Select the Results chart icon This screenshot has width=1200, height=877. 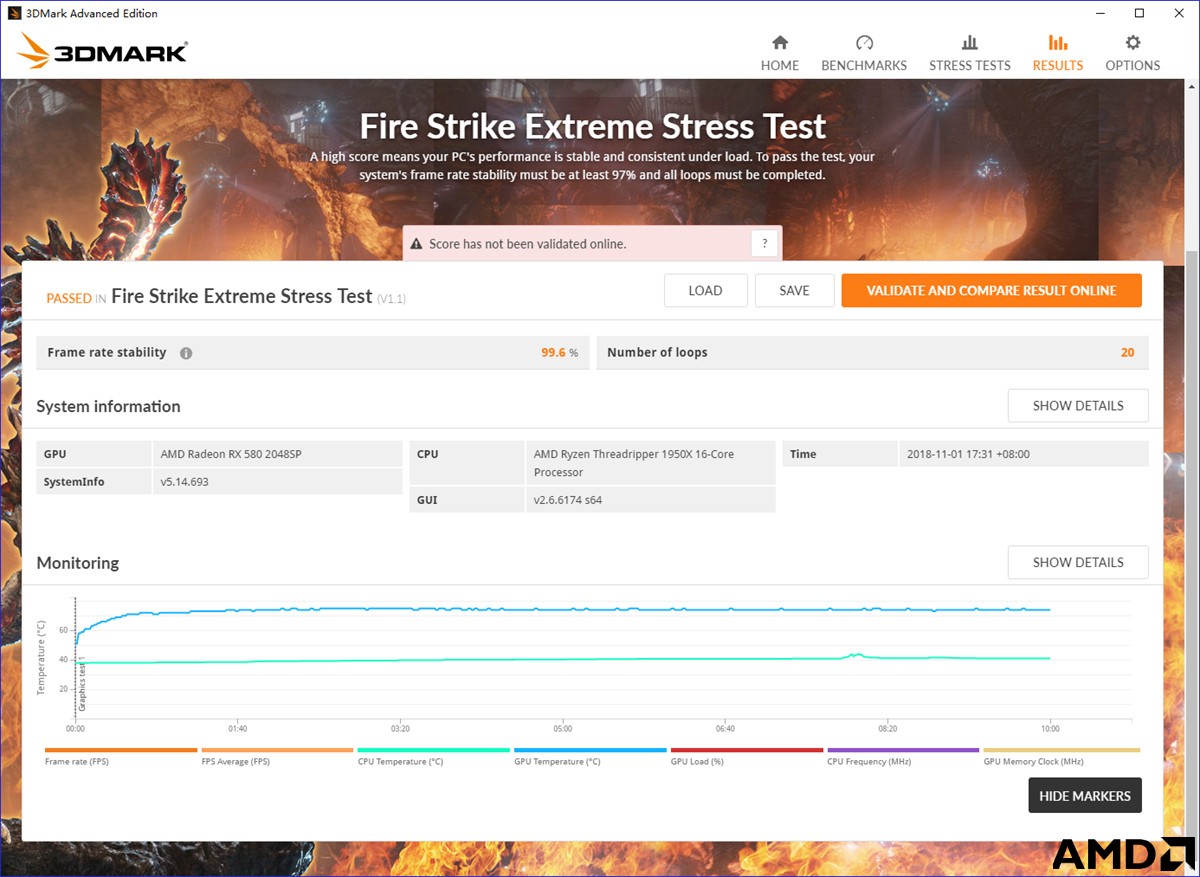(x=1058, y=42)
